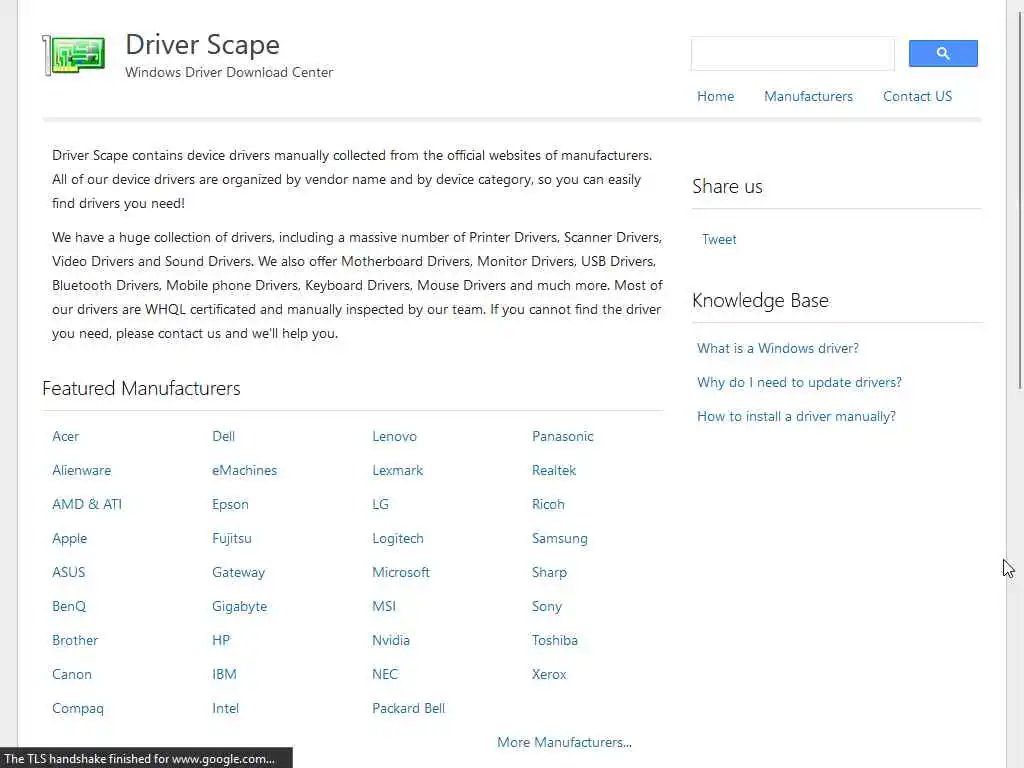This screenshot has width=1024, height=768.
Task: Select the Xerox drivers link
Action: (549, 674)
